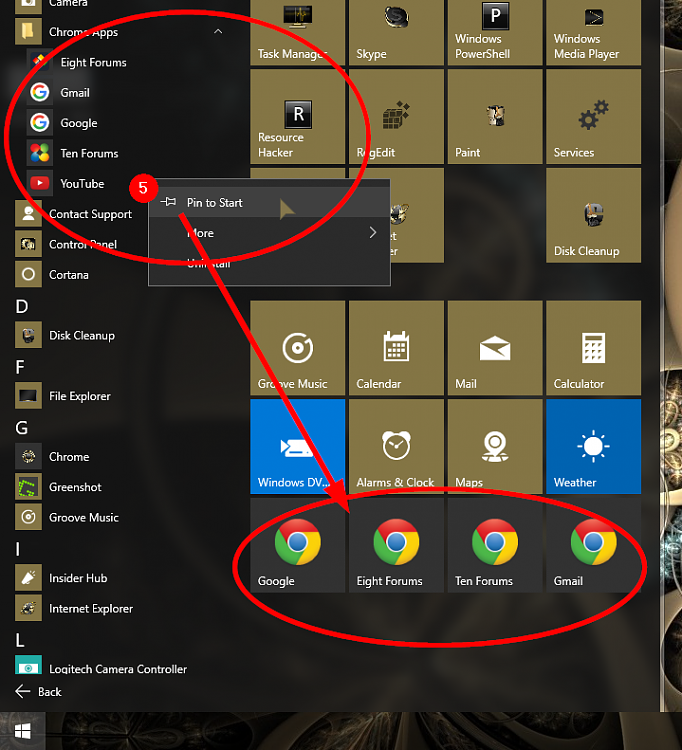Launch the Resource Hacker tile
This screenshot has height=750, width=682.
(x=297, y=117)
